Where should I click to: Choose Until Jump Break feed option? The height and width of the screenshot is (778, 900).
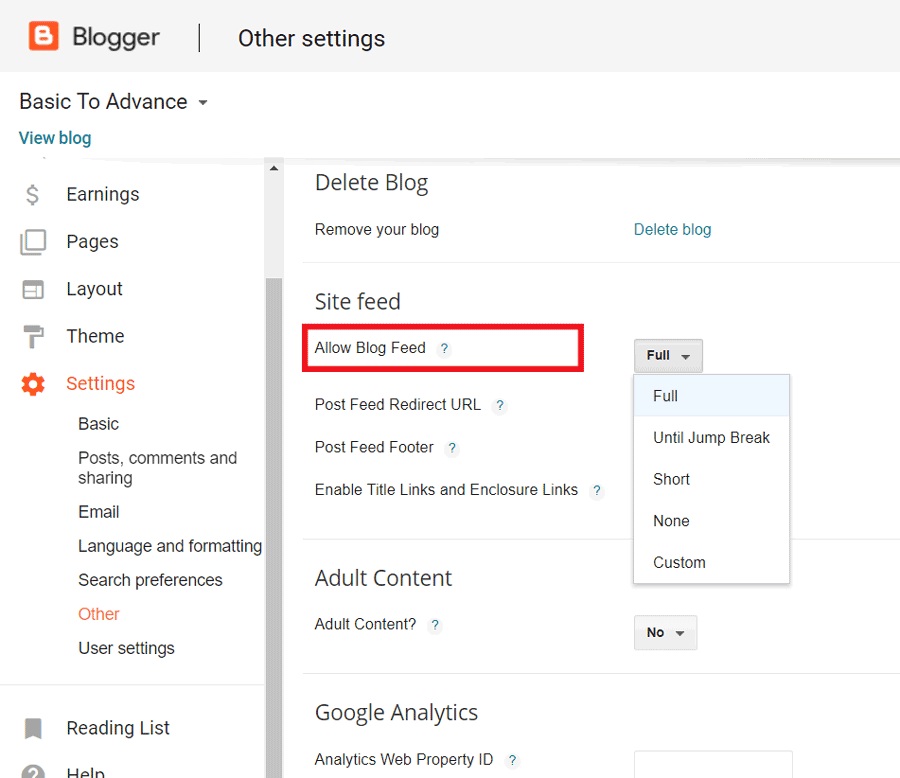pyautogui.click(x=712, y=438)
